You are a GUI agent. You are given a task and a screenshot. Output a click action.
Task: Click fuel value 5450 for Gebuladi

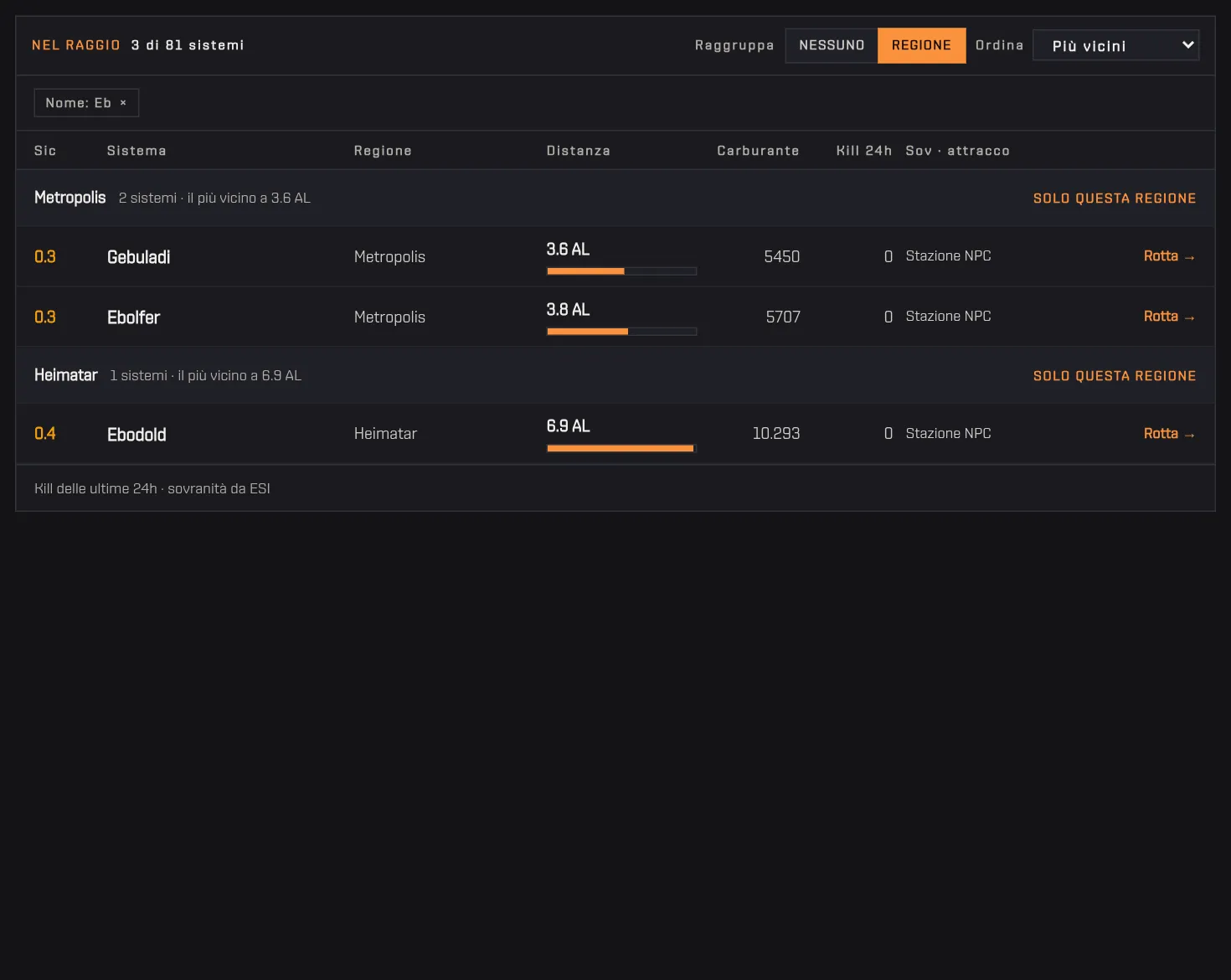(781, 257)
